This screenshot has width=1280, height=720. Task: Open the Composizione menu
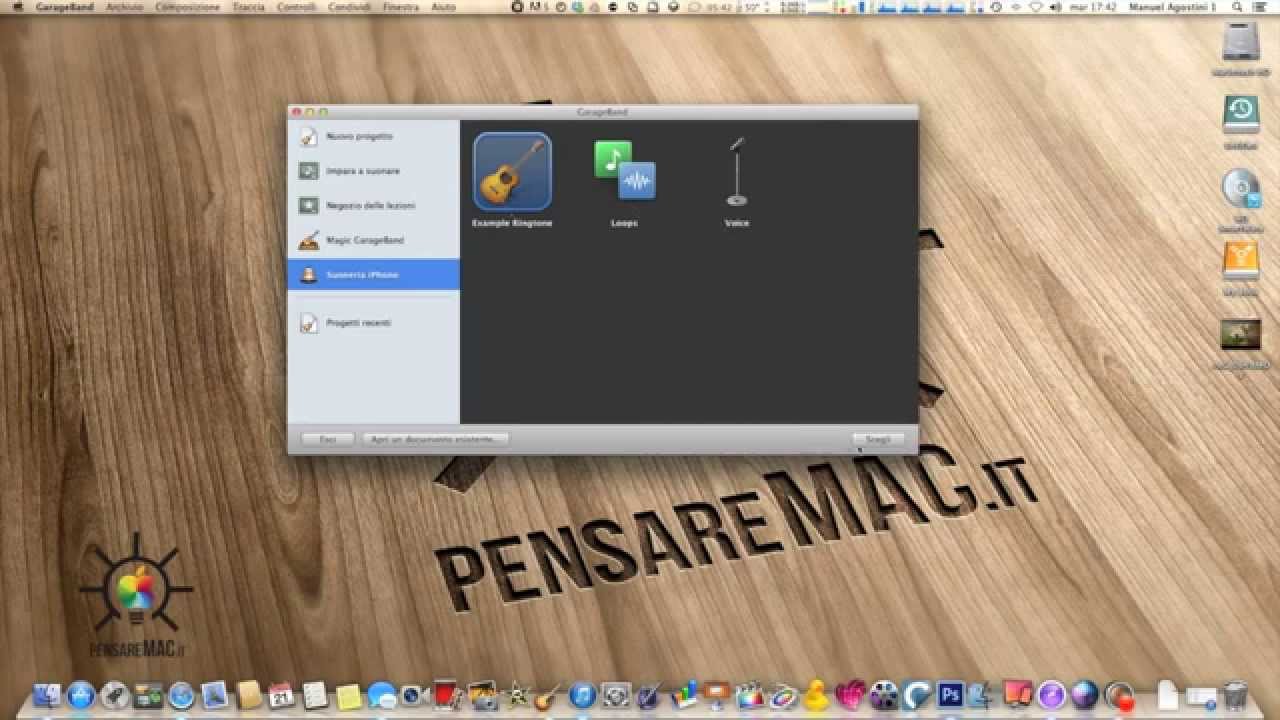187,7
